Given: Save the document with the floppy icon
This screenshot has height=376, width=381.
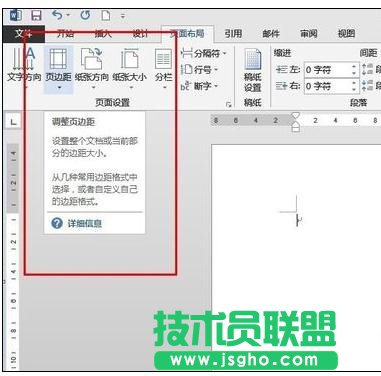Looking at the screenshot, I should coord(36,16).
